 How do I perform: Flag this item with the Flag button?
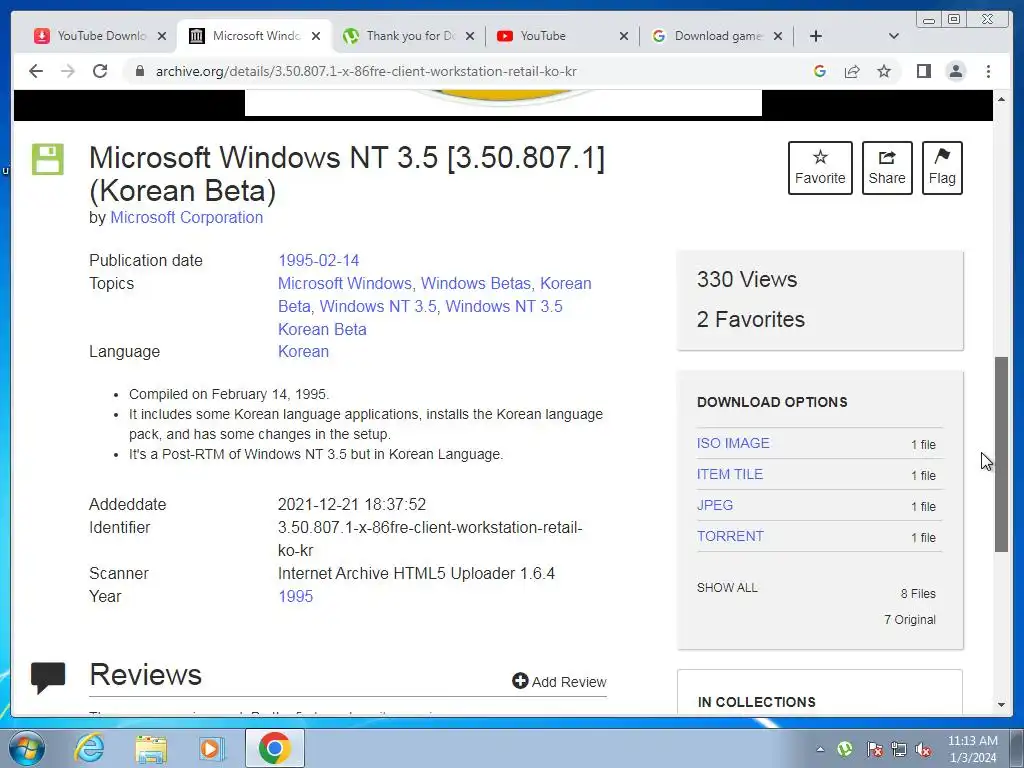pos(942,168)
